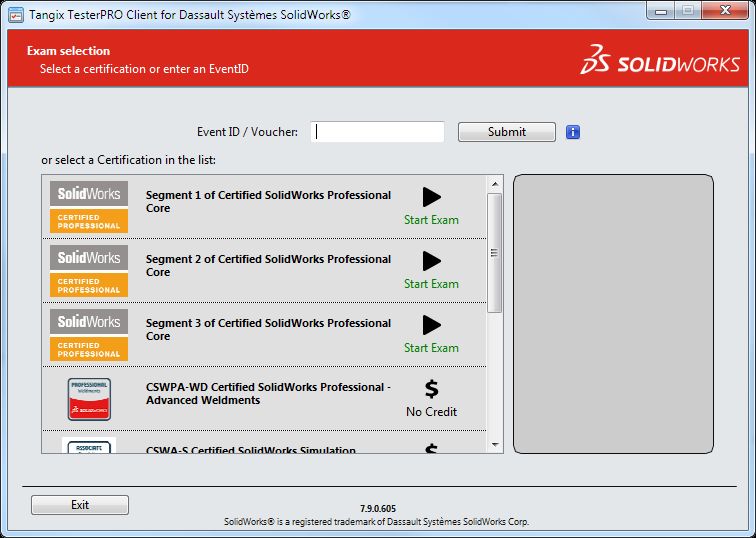Viewport: 756px width, 538px height.
Task: Open the blue info icon next to Submit
Action: click(573, 132)
